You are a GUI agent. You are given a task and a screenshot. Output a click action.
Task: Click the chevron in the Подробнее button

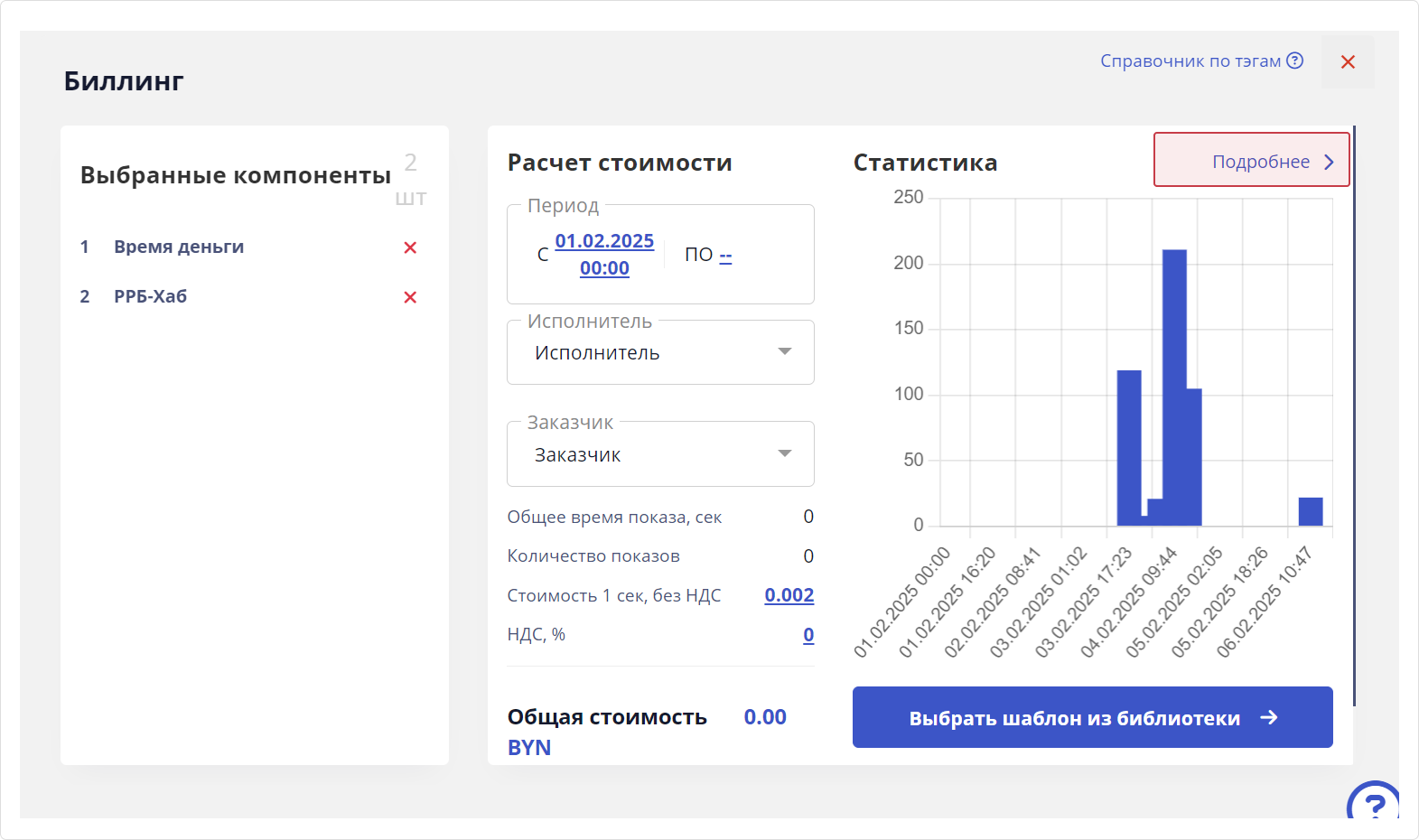[x=1329, y=162]
